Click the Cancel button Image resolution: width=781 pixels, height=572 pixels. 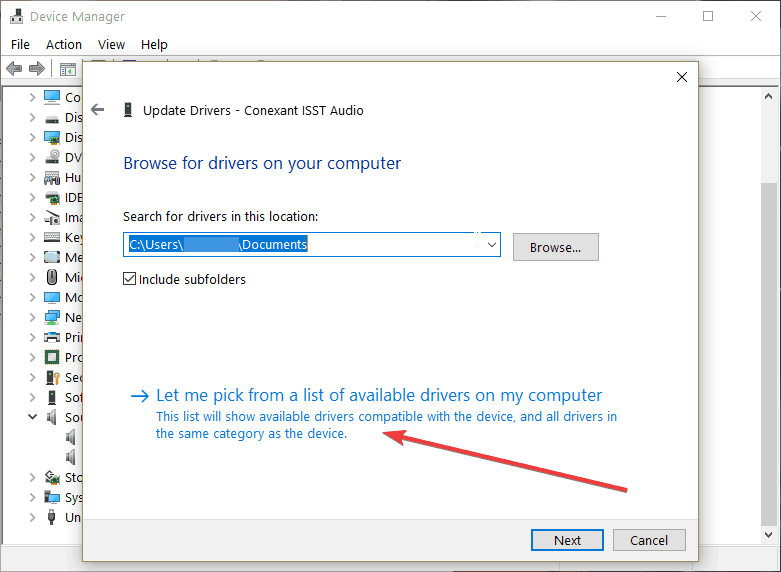tap(649, 540)
